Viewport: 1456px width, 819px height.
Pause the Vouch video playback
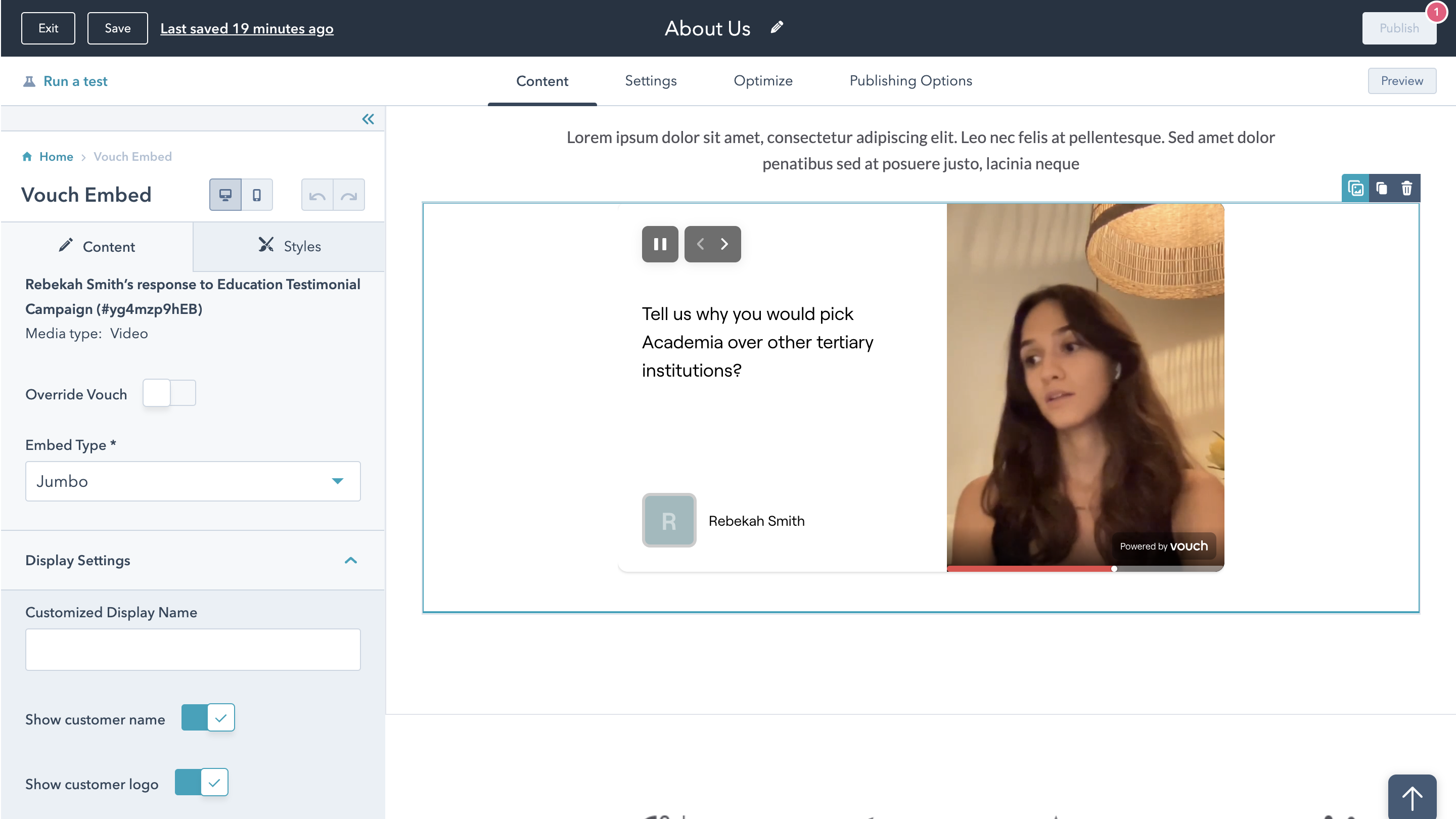660,244
